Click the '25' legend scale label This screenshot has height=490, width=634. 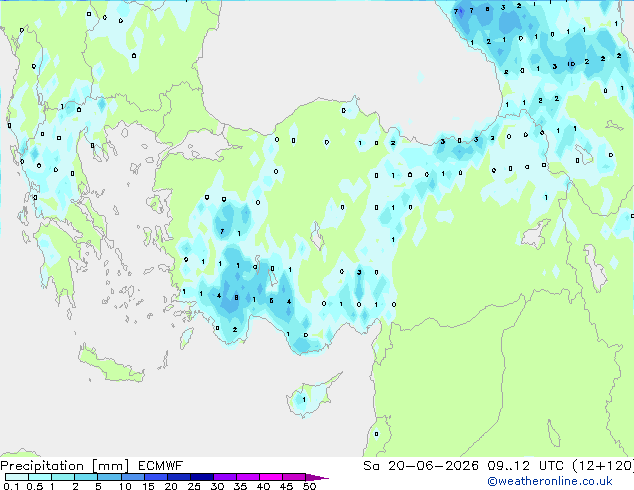coord(194,486)
